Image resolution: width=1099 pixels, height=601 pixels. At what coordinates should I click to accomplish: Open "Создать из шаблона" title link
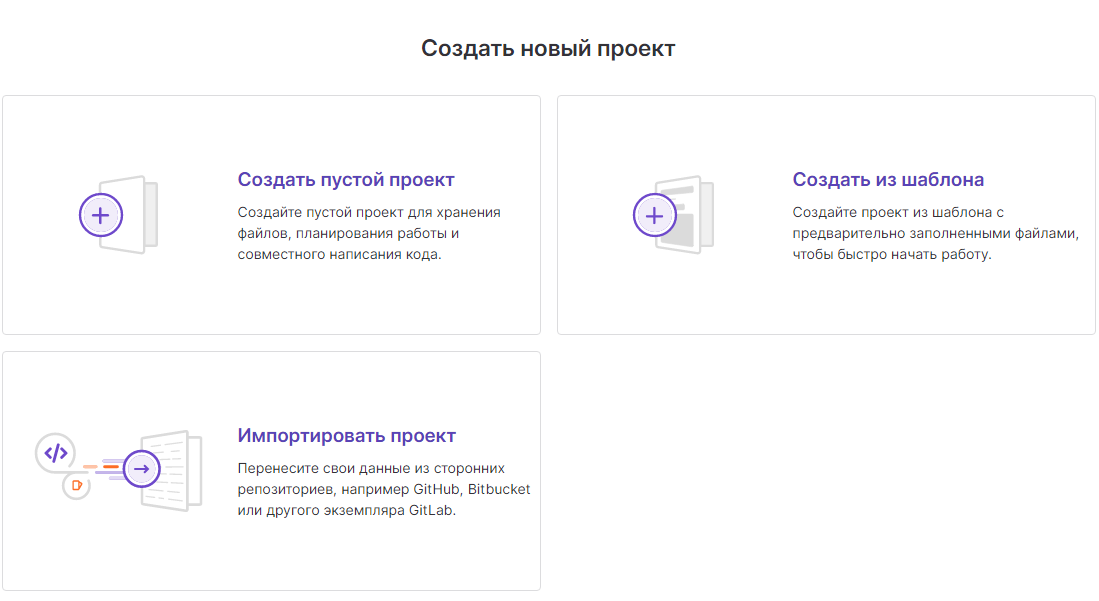888,180
